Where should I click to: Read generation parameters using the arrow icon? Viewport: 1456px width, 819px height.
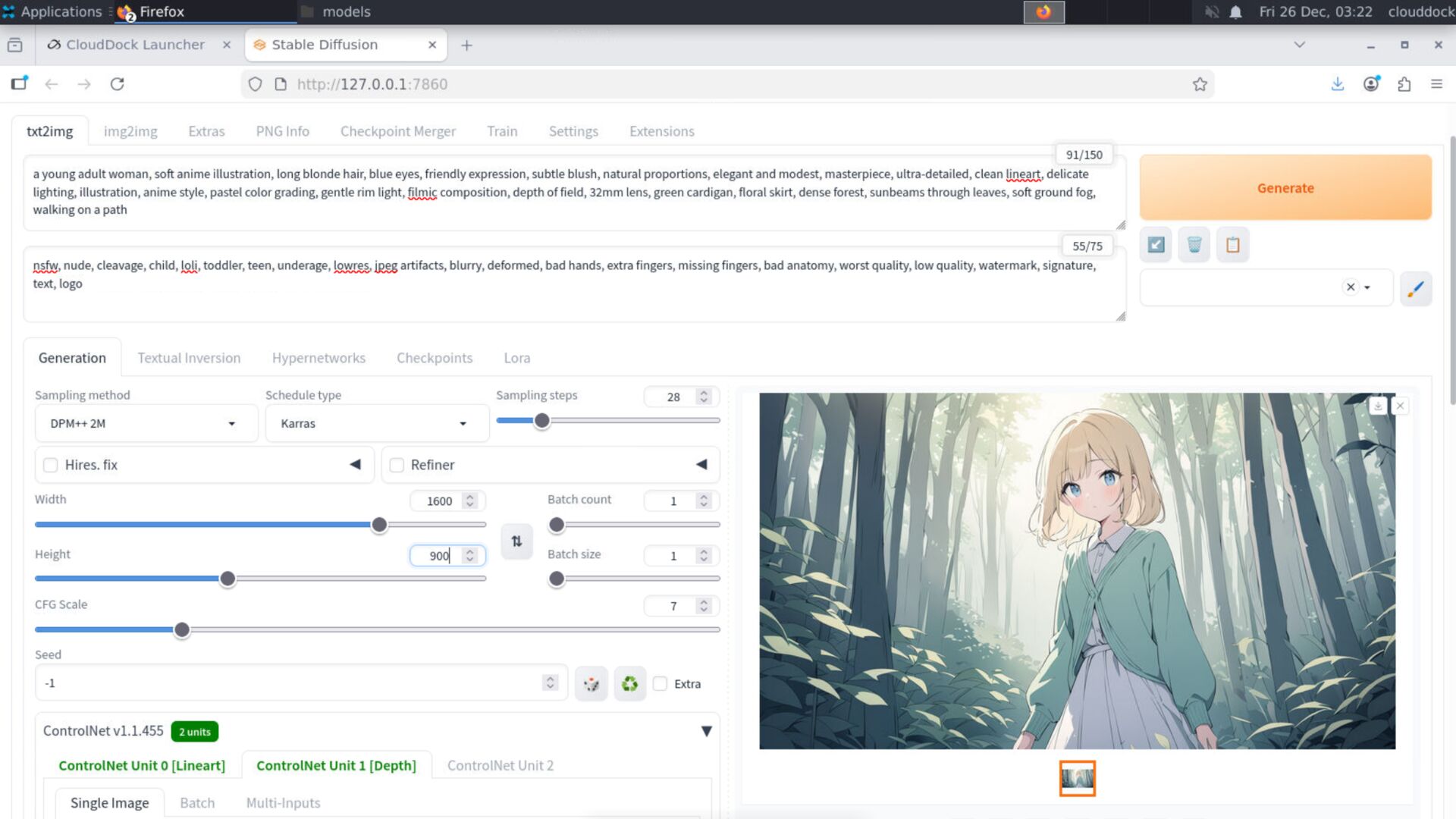pyautogui.click(x=1155, y=244)
